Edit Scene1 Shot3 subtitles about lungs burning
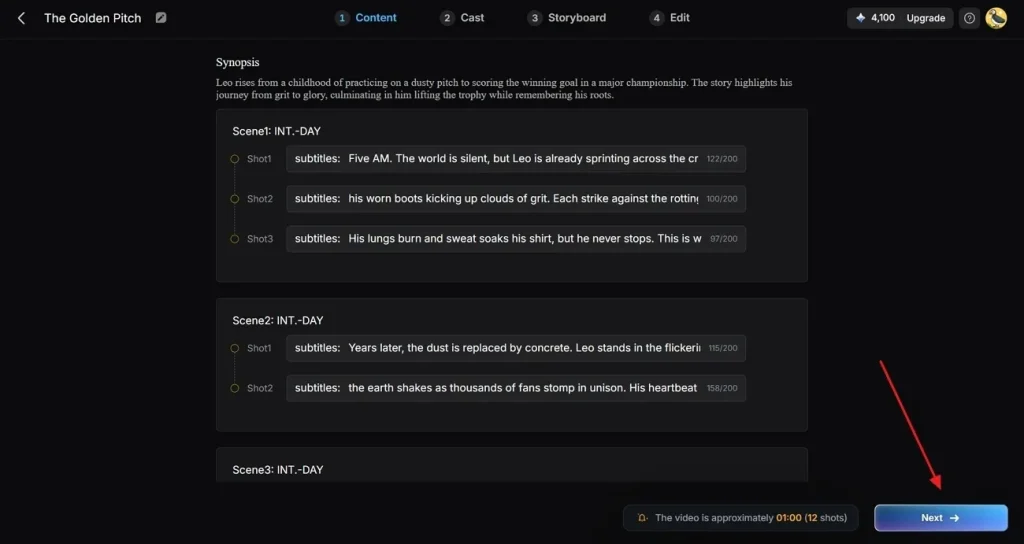 [x=516, y=238]
